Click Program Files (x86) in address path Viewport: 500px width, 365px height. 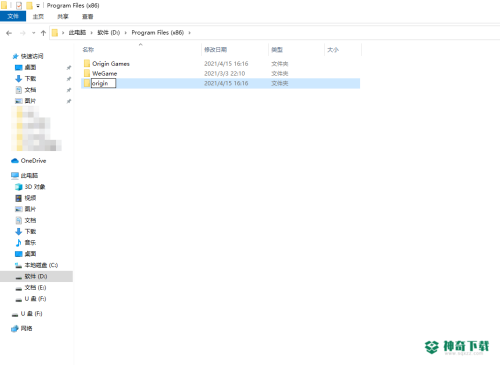pos(158,32)
